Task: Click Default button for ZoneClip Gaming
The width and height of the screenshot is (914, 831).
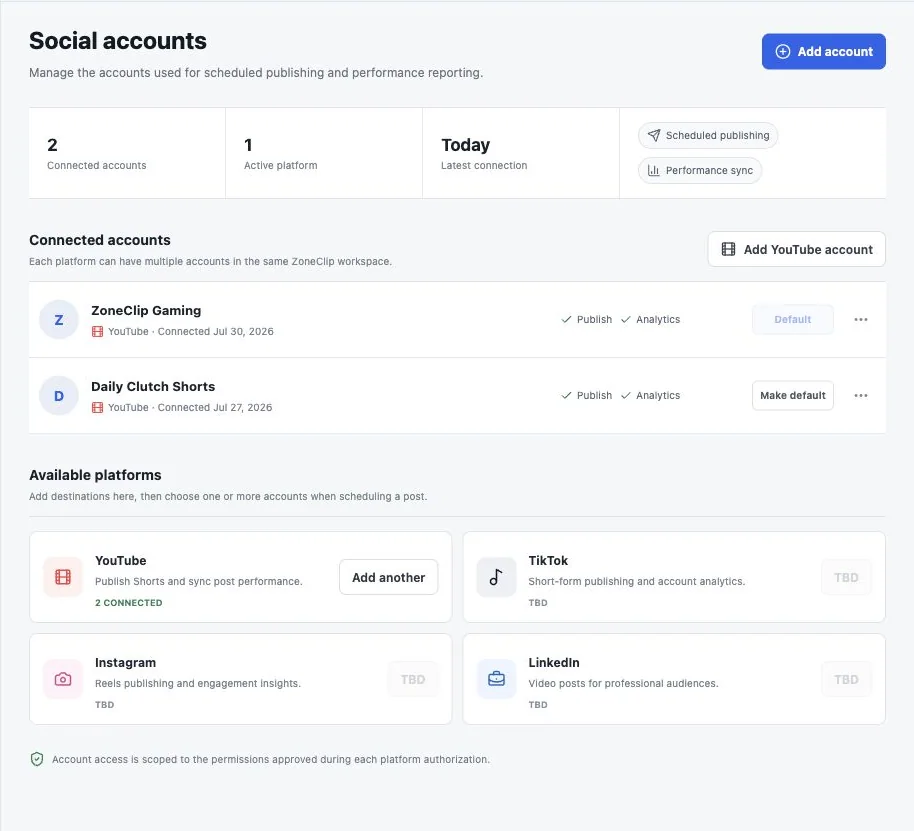Action: (x=792, y=319)
